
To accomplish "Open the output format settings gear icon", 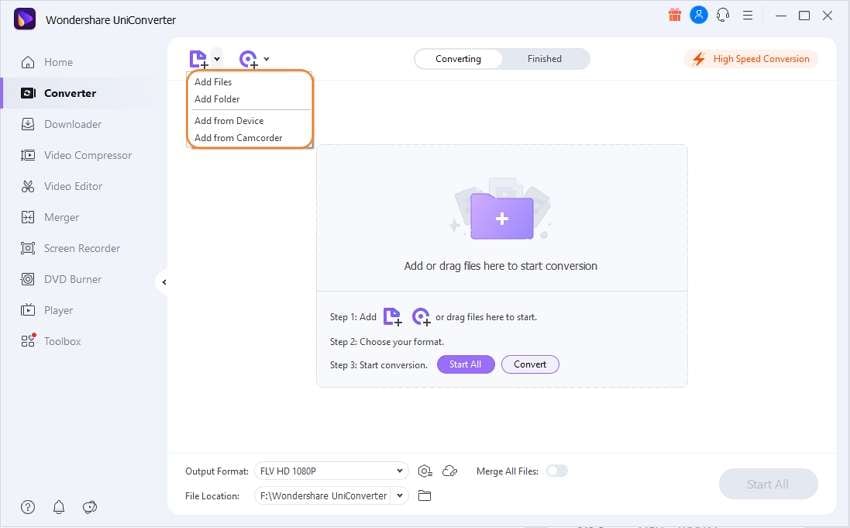I will tap(424, 471).
